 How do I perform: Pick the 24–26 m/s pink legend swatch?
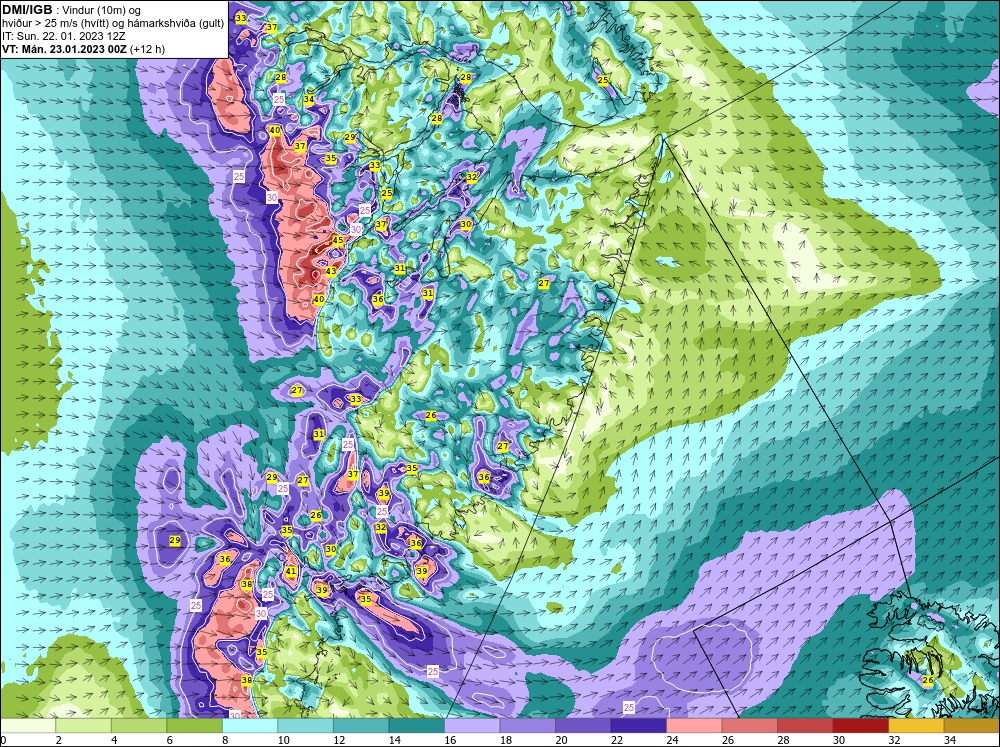(x=694, y=726)
